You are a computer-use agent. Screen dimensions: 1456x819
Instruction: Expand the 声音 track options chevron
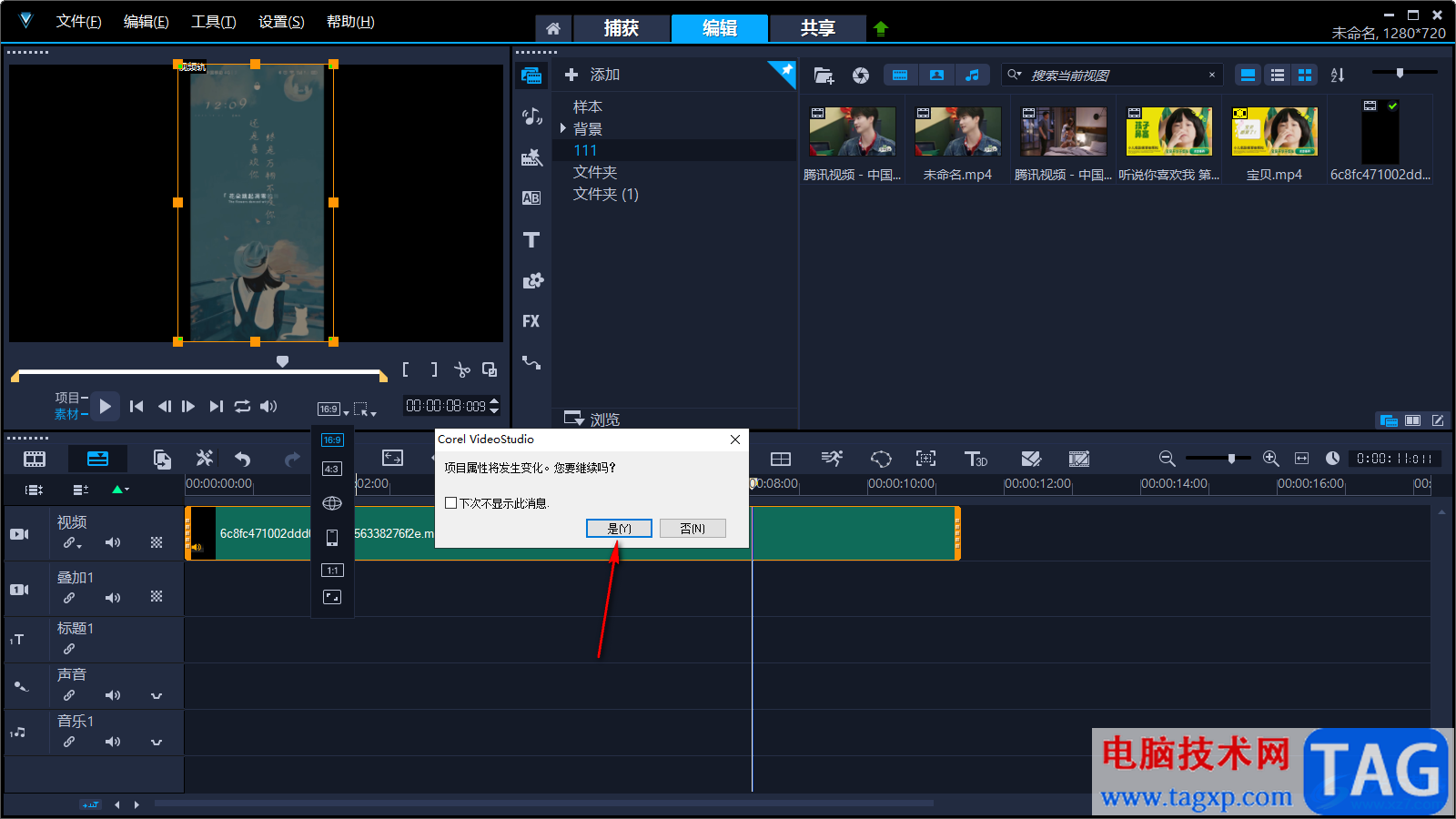point(157,696)
